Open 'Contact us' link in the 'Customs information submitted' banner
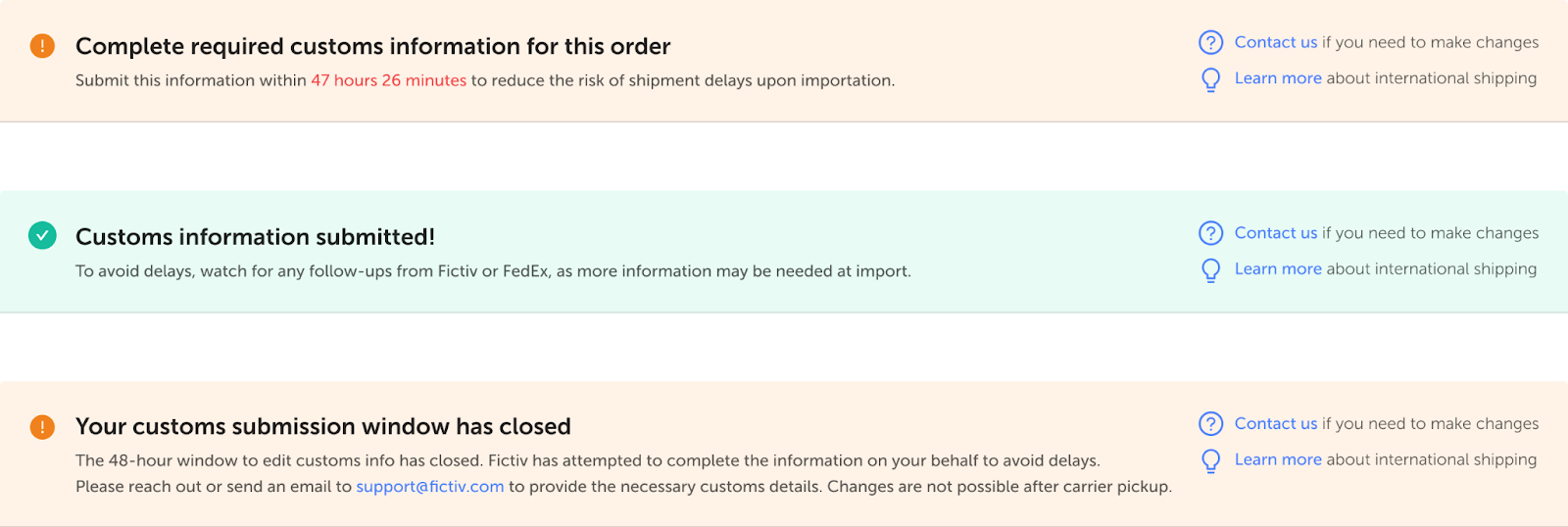This screenshot has width=1568, height=527. (x=1275, y=233)
